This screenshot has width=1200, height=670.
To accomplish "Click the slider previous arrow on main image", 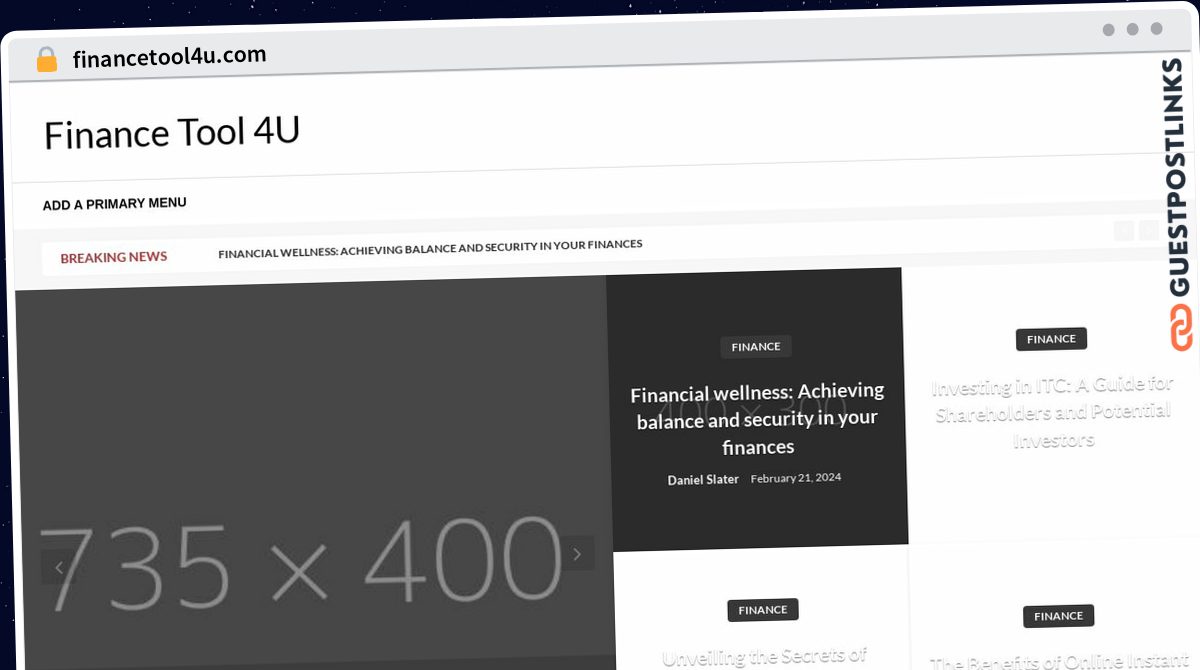I will click(x=59, y=567).
